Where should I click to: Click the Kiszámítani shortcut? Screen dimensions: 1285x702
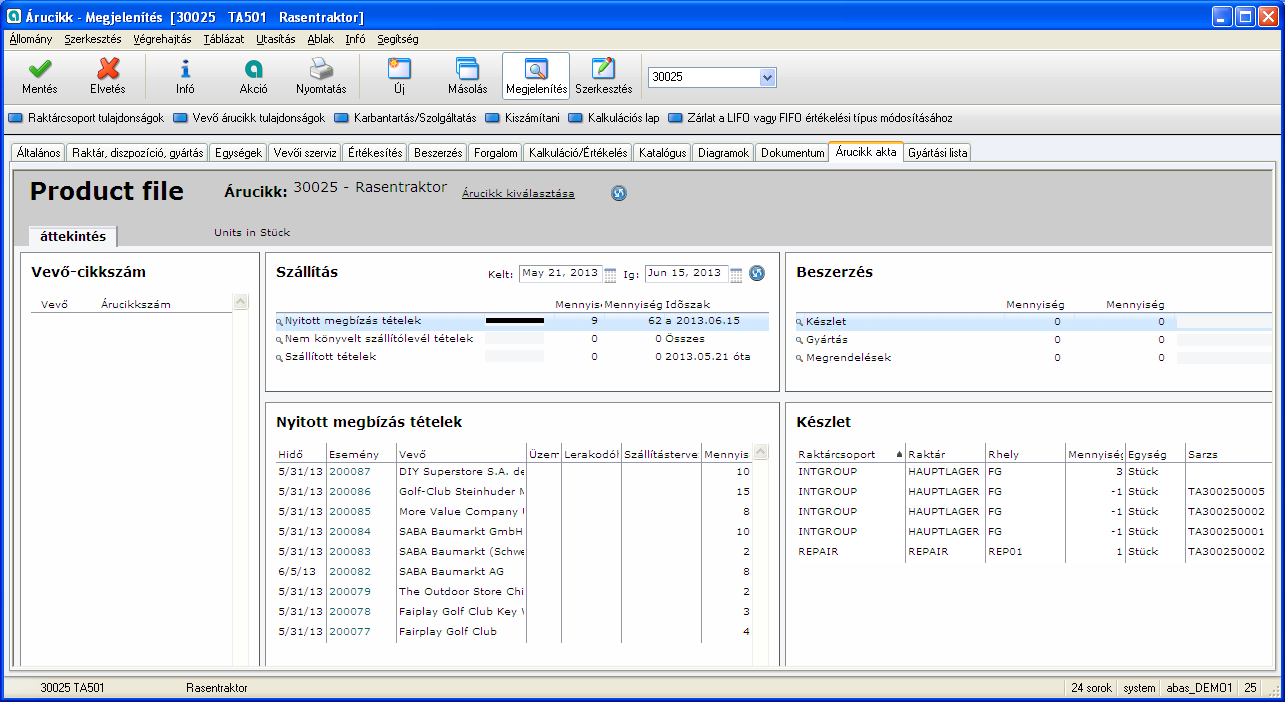point(522,118)
